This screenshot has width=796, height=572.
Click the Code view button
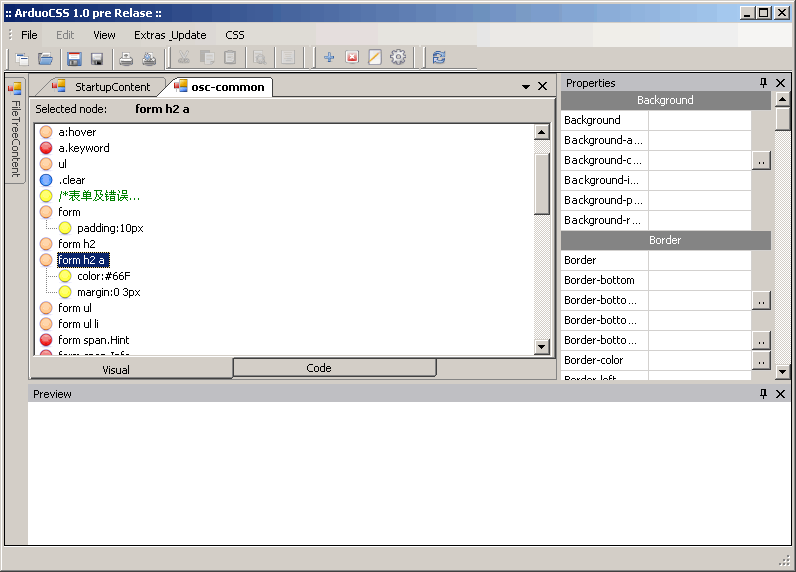pyautogui.click(x=335, y=368)
